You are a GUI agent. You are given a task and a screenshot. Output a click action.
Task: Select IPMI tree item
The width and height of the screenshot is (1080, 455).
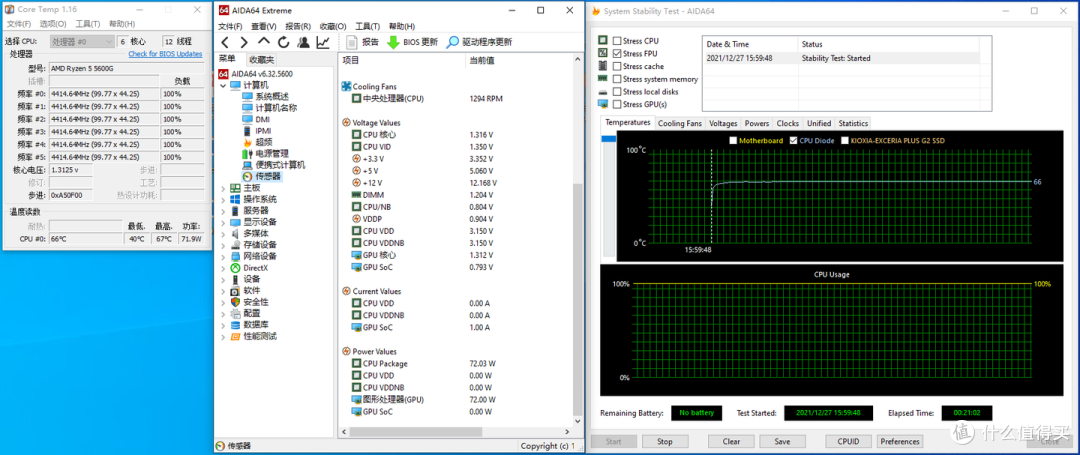pyautogui.click(x=257, y=131)
